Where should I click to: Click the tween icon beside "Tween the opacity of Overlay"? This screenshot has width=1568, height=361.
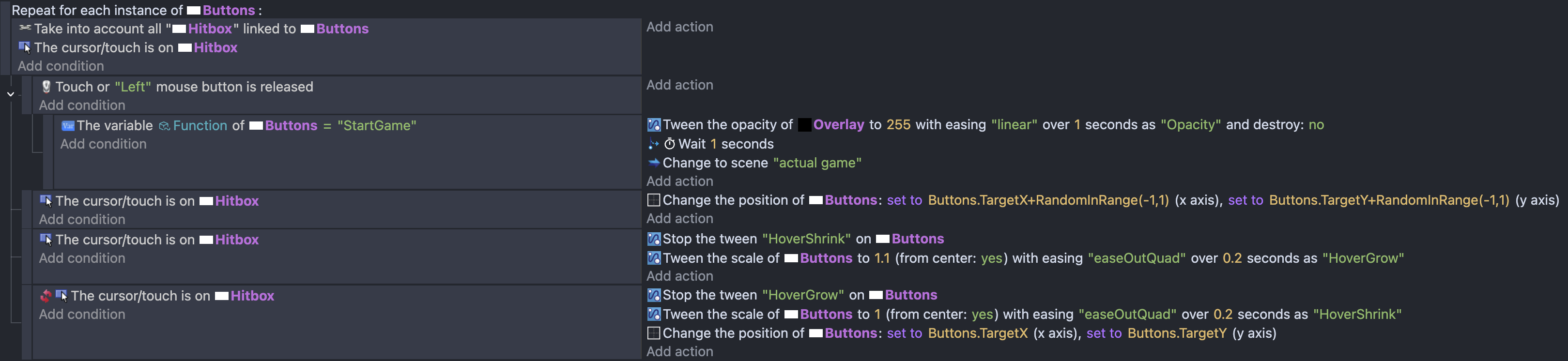(x=654, y=125)
